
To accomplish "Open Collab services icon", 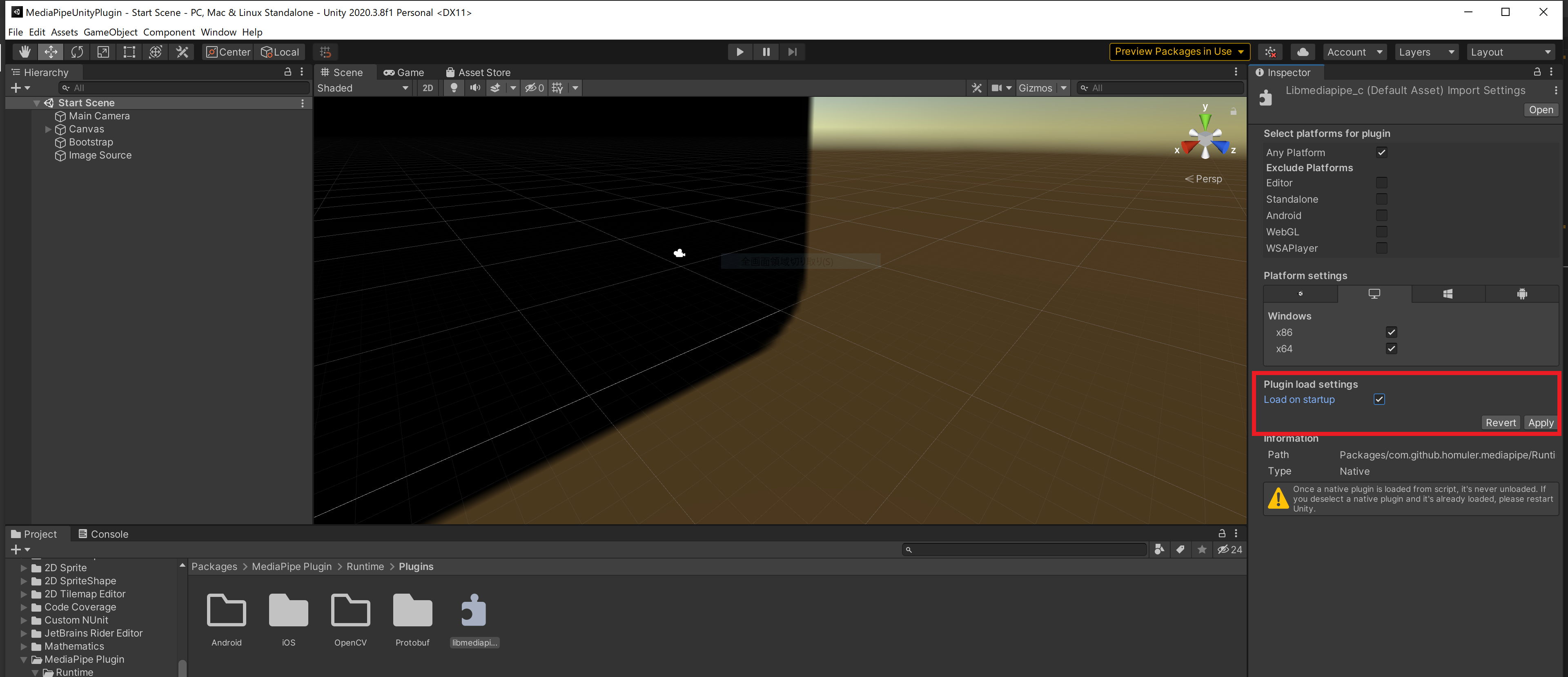I will (x=1270, y=52).
